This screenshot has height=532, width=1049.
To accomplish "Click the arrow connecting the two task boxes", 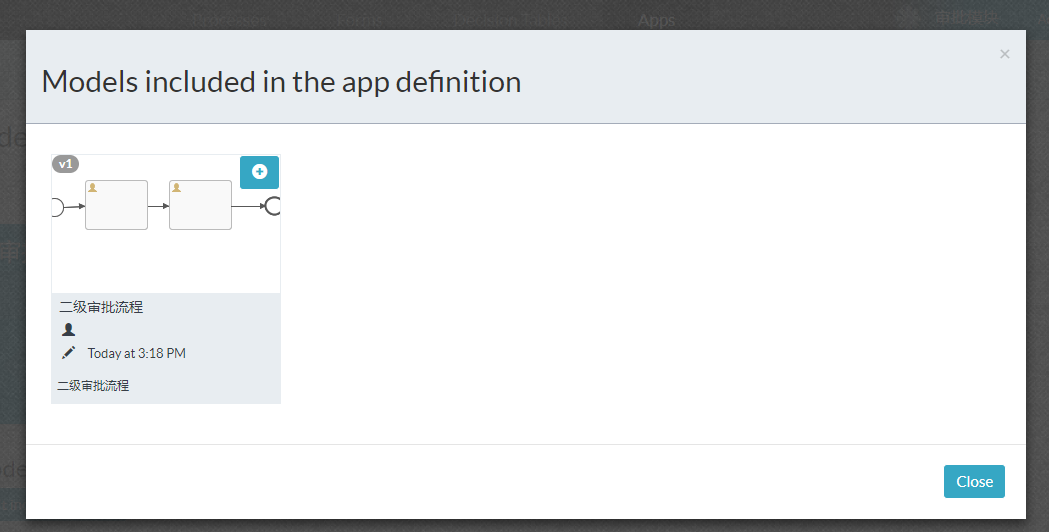I will click(158, 206).
